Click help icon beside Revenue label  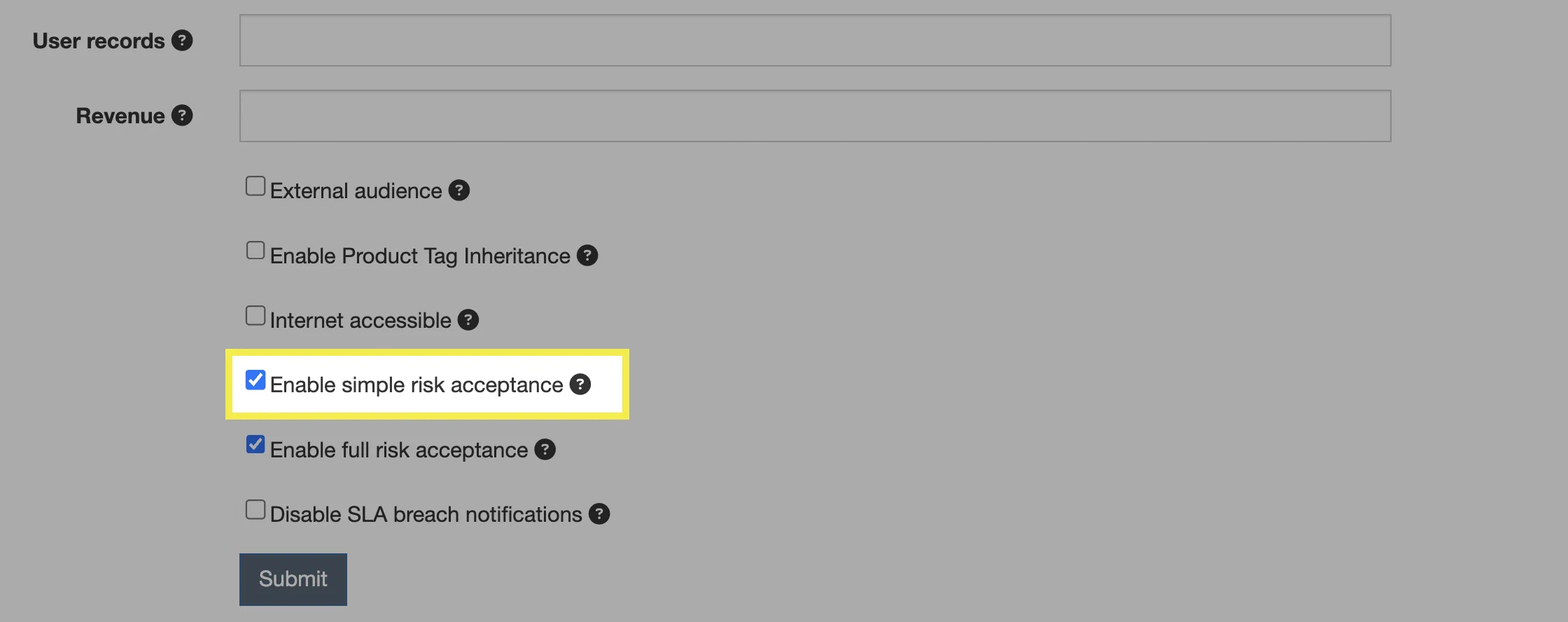(182, 116)
